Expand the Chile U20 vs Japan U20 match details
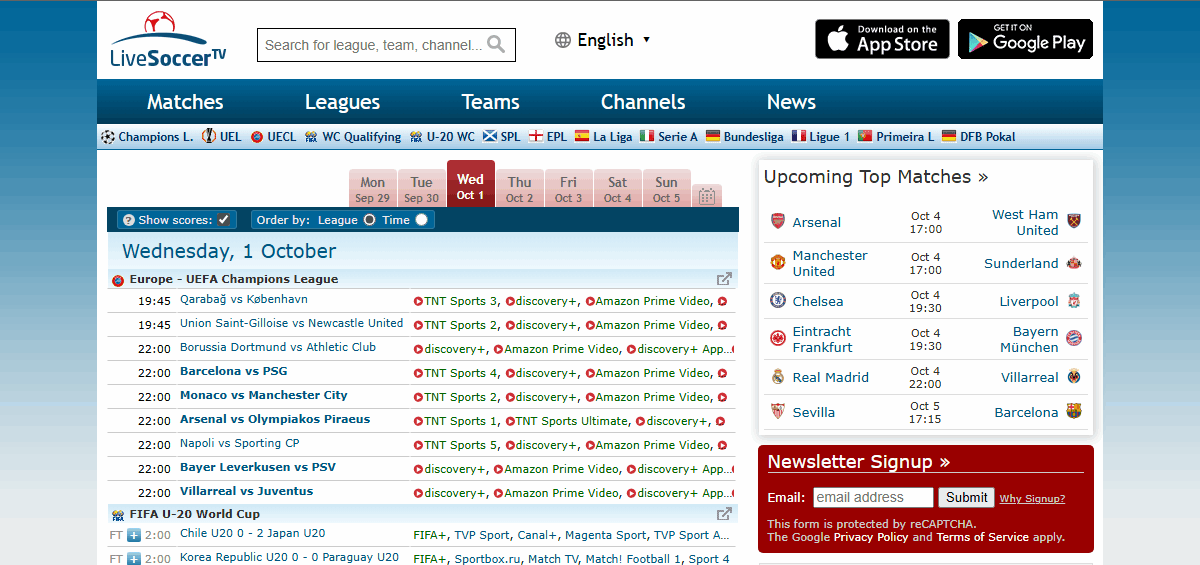 134,535
